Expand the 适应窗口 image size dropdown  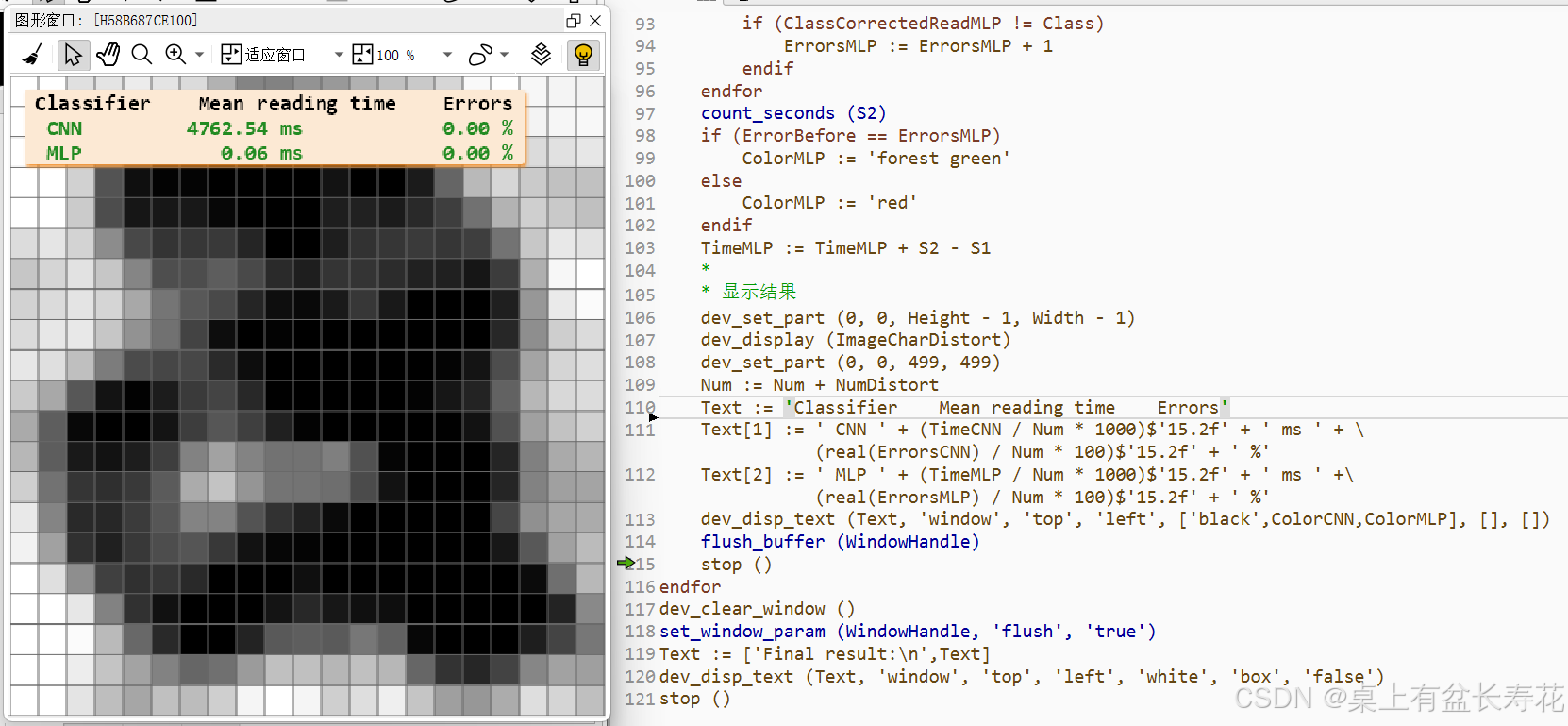point(338,55)
